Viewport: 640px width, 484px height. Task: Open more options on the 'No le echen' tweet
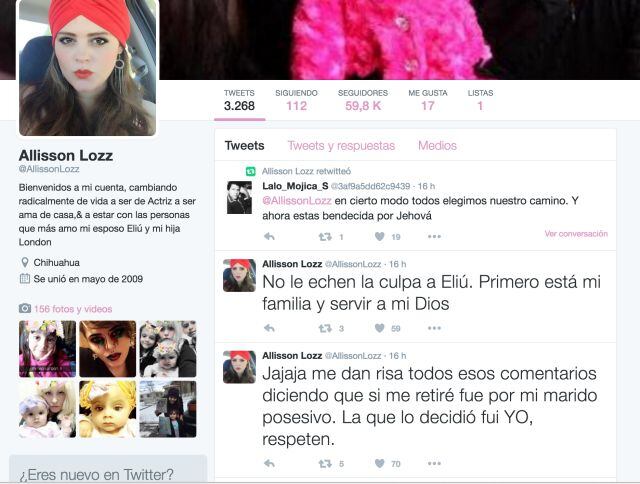point(434,328)
